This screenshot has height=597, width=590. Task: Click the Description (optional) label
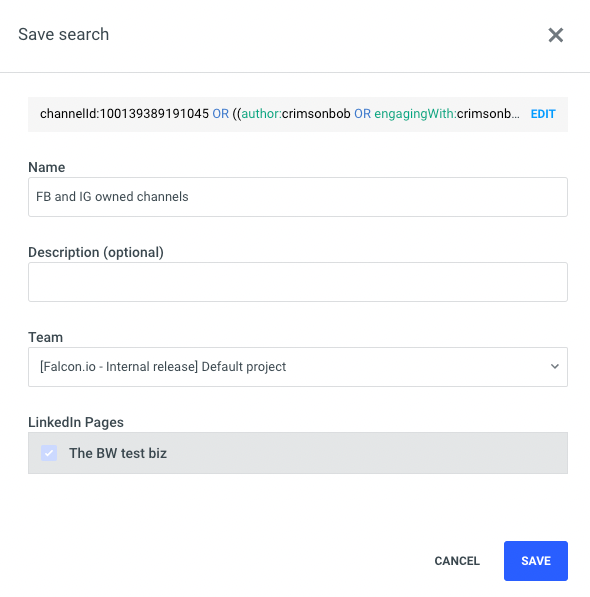(96, 252)
